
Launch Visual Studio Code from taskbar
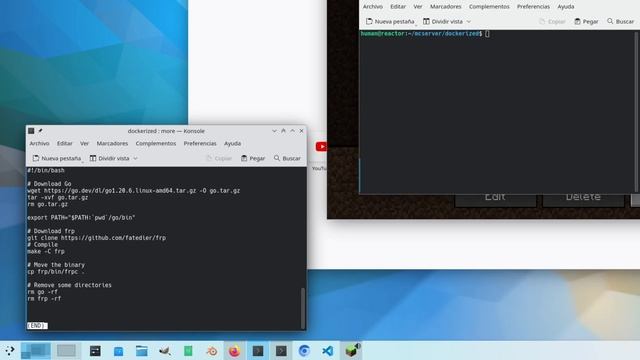click(x=327, y=351)
